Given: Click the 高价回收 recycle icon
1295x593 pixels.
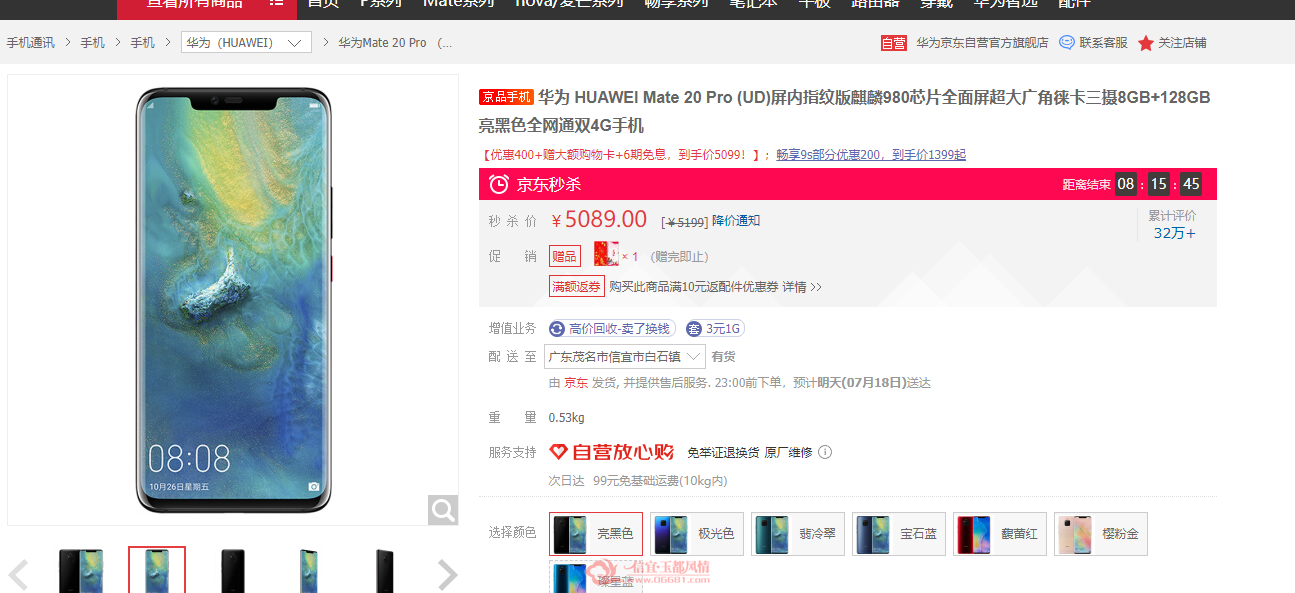Looking at the screenshot, I should click(x=557, y=328).
